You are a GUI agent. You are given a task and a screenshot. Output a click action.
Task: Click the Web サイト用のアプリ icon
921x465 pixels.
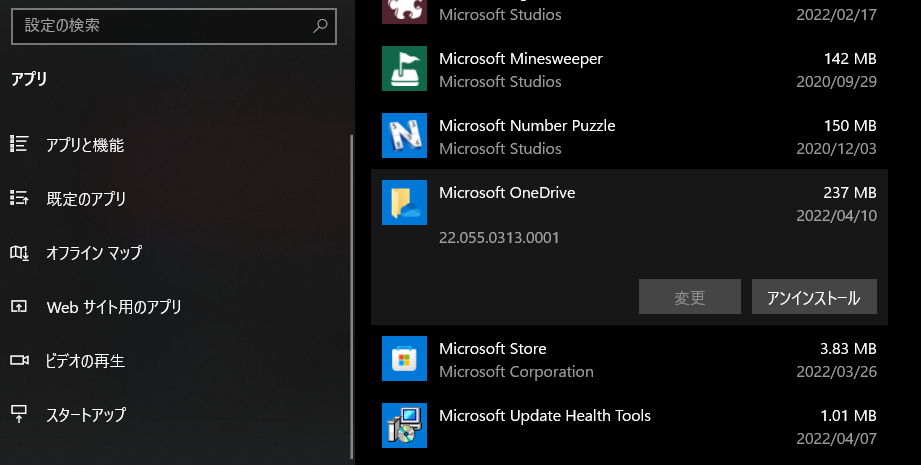point(19,306)
